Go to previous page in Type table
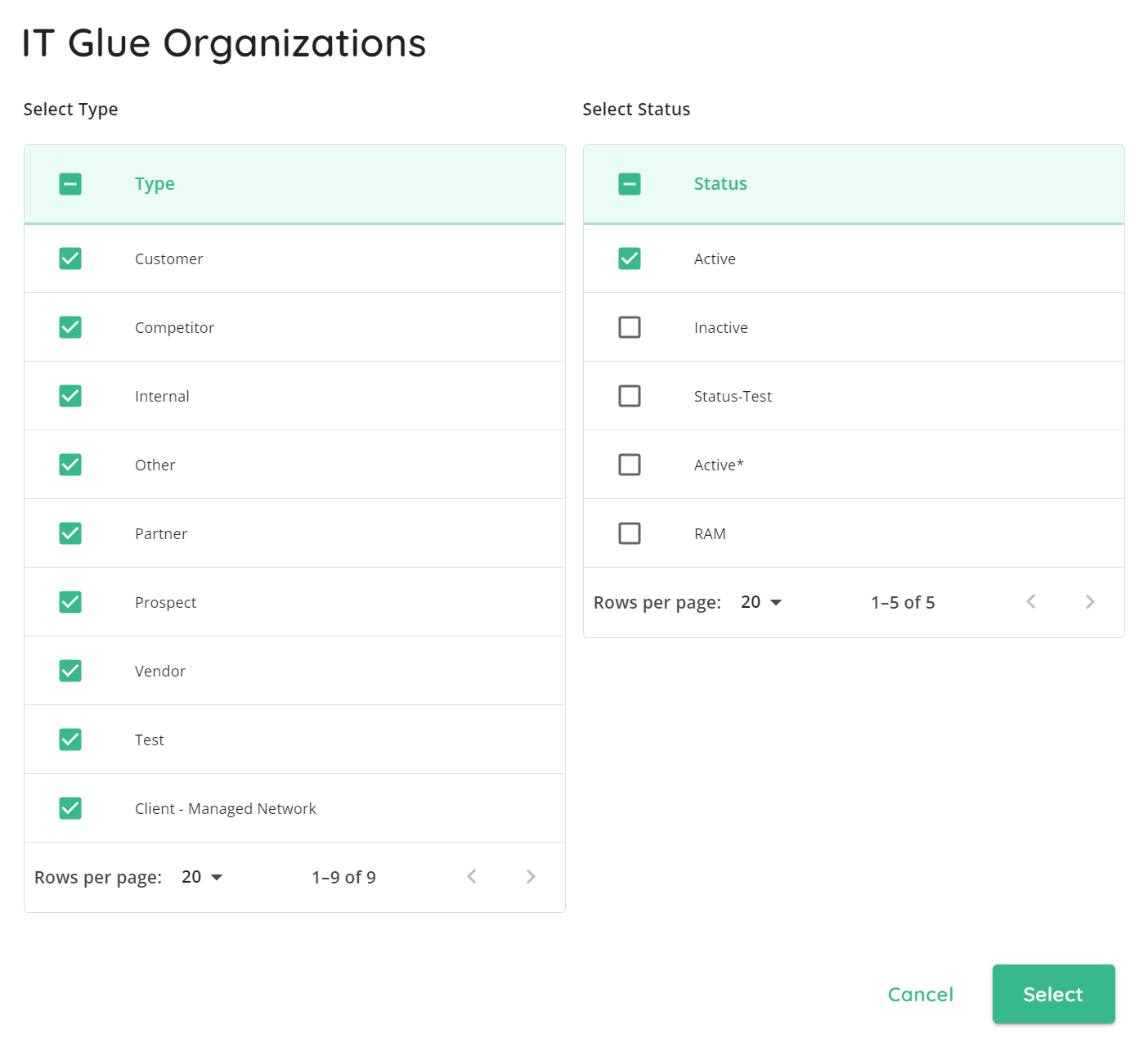The height and width of the screenshot is (1052, 1148). pyautogui.click(x=472, y=877)
